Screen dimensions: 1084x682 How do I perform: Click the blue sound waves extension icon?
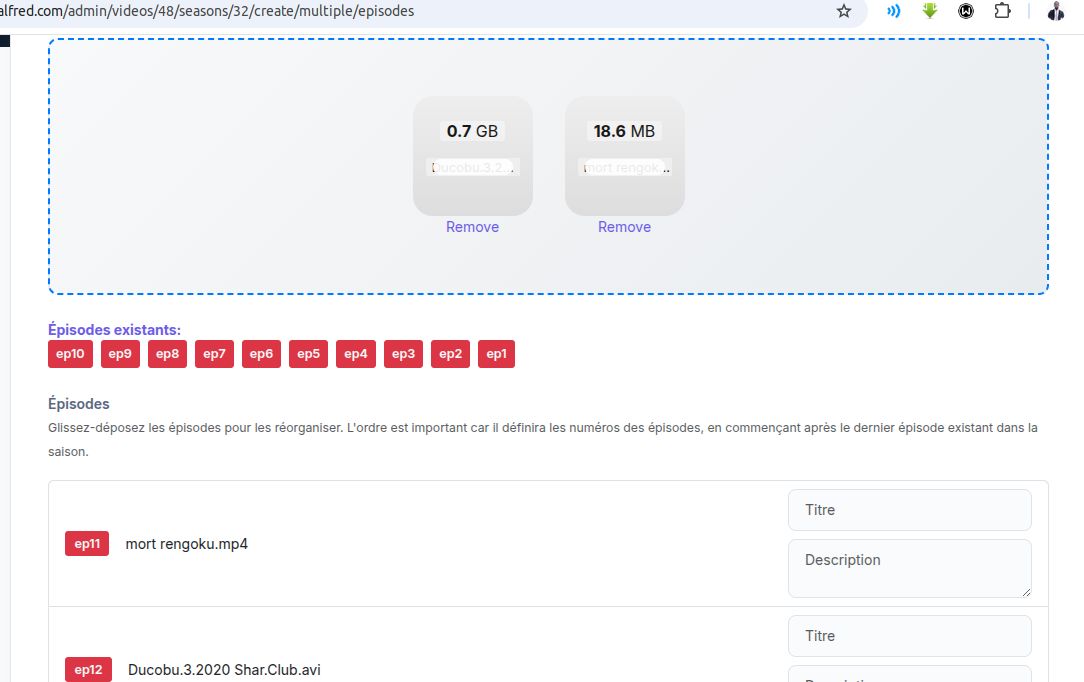tap(894, 12)
